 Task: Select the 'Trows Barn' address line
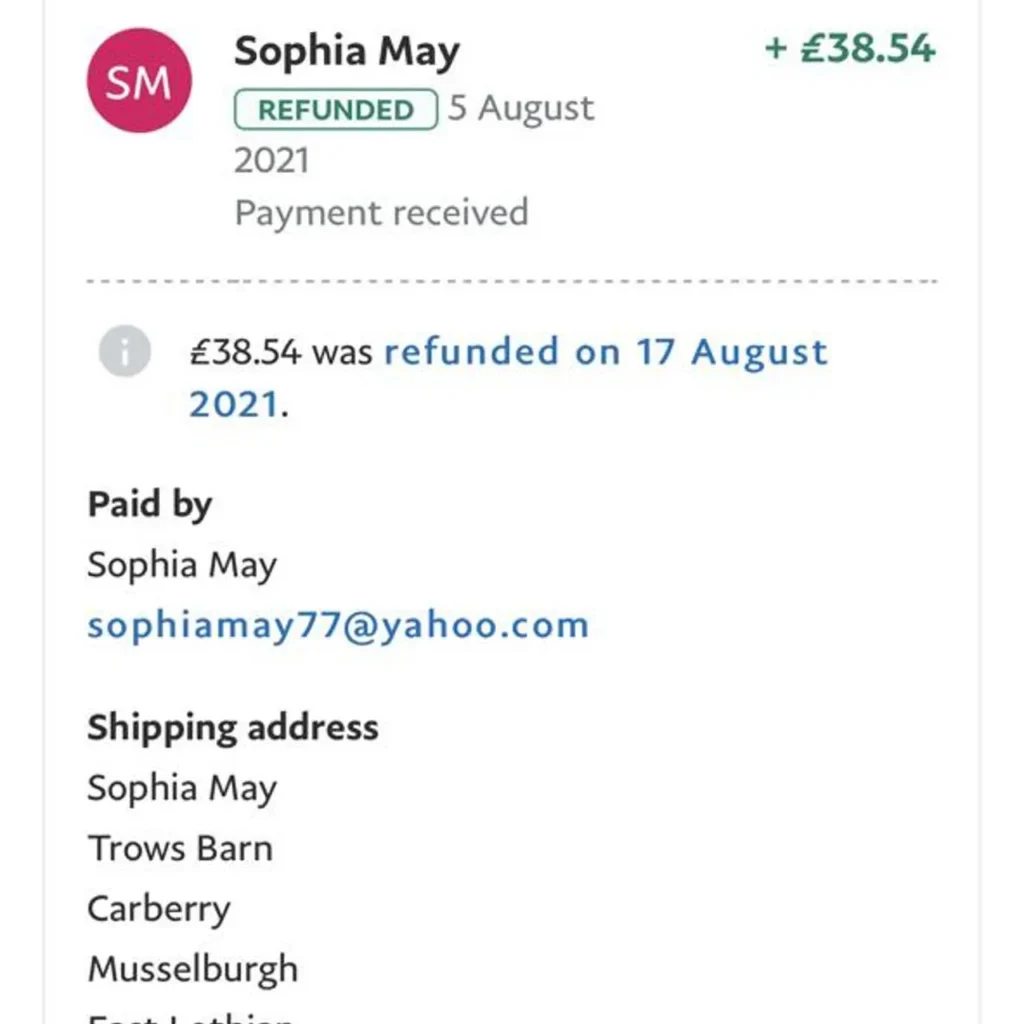click(180, 849)
